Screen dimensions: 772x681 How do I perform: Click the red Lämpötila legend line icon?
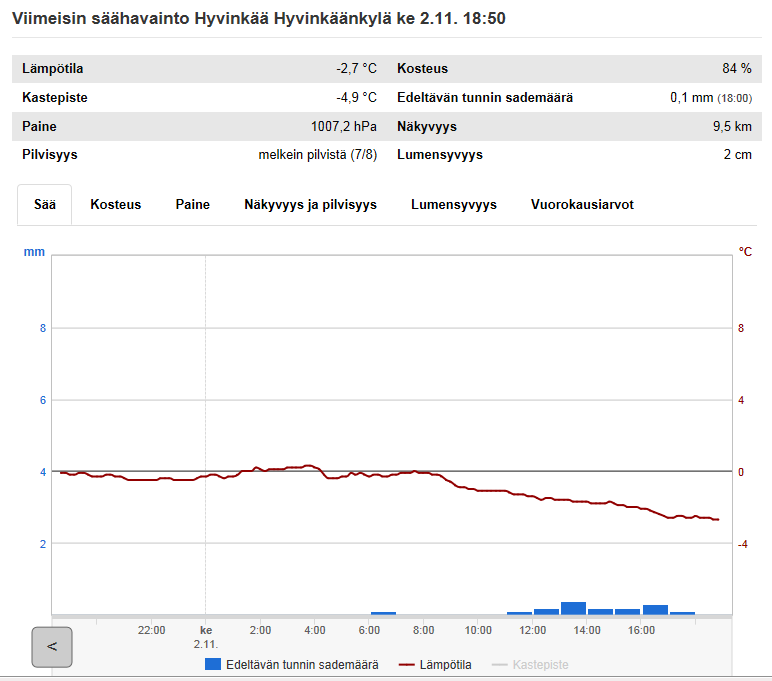coord(406,664)
